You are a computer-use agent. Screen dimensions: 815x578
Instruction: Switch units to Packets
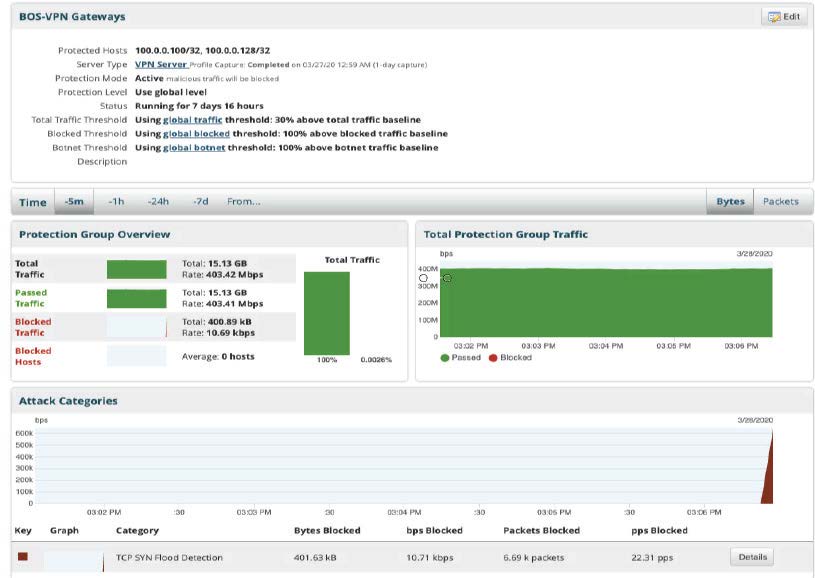[780, 201]
